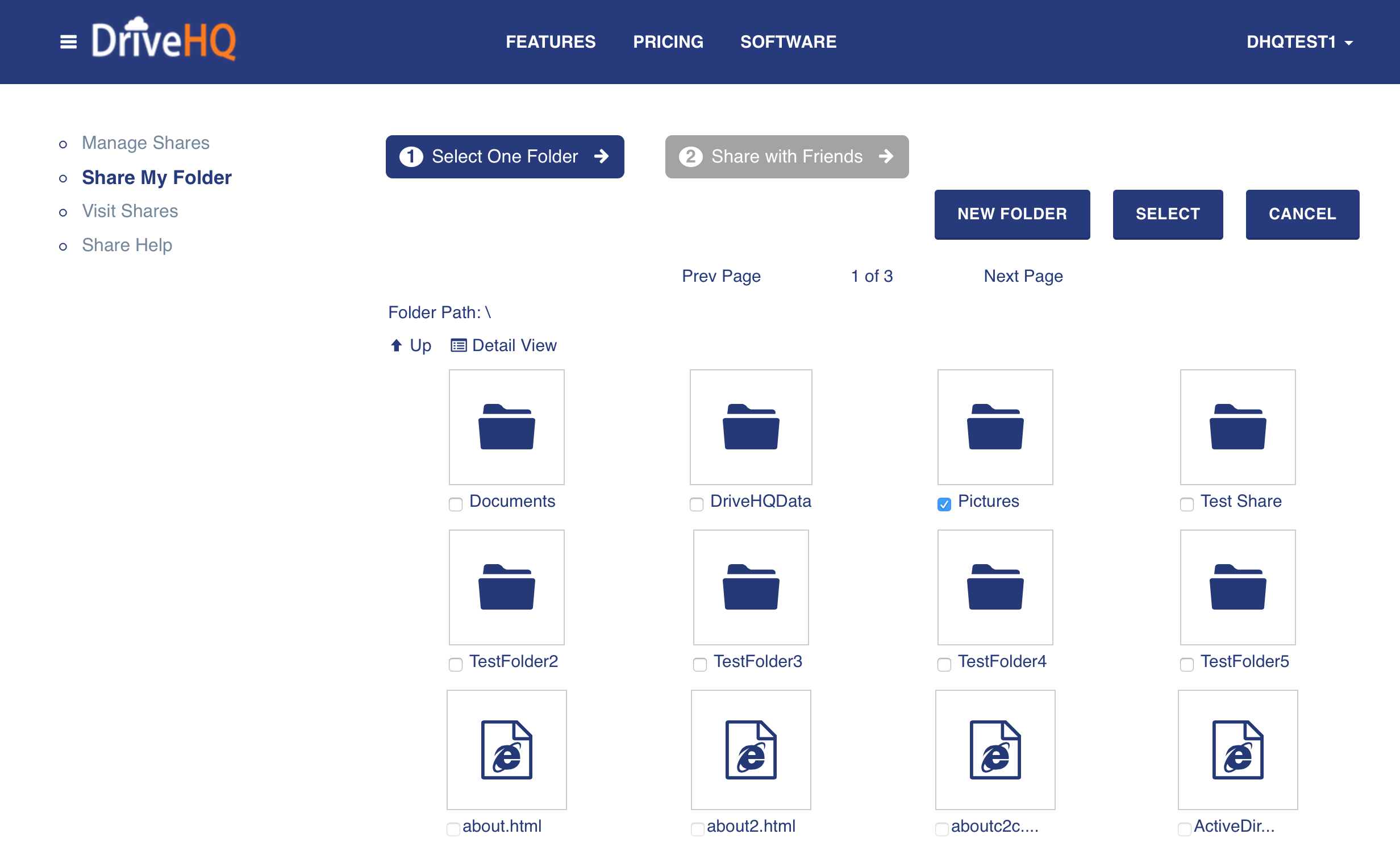
Task: Open the TestFolder3 folder icon
Action: [x=751, y=587]
